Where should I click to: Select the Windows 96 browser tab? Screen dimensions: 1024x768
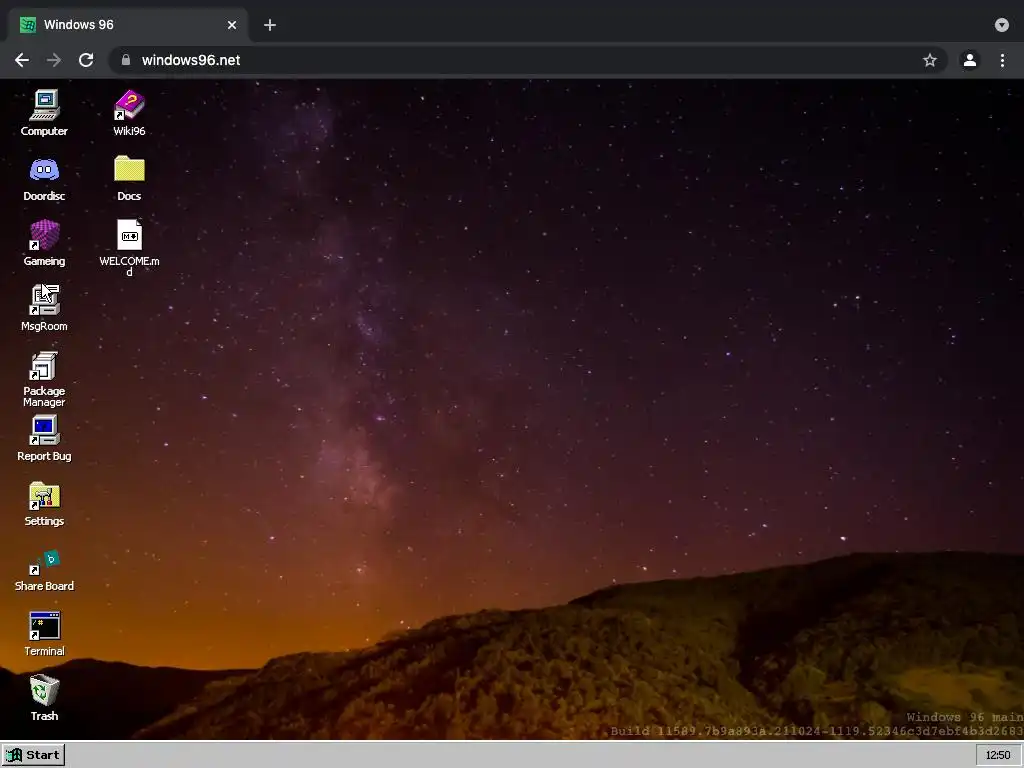pyautogui.click(x=128, y=25)
